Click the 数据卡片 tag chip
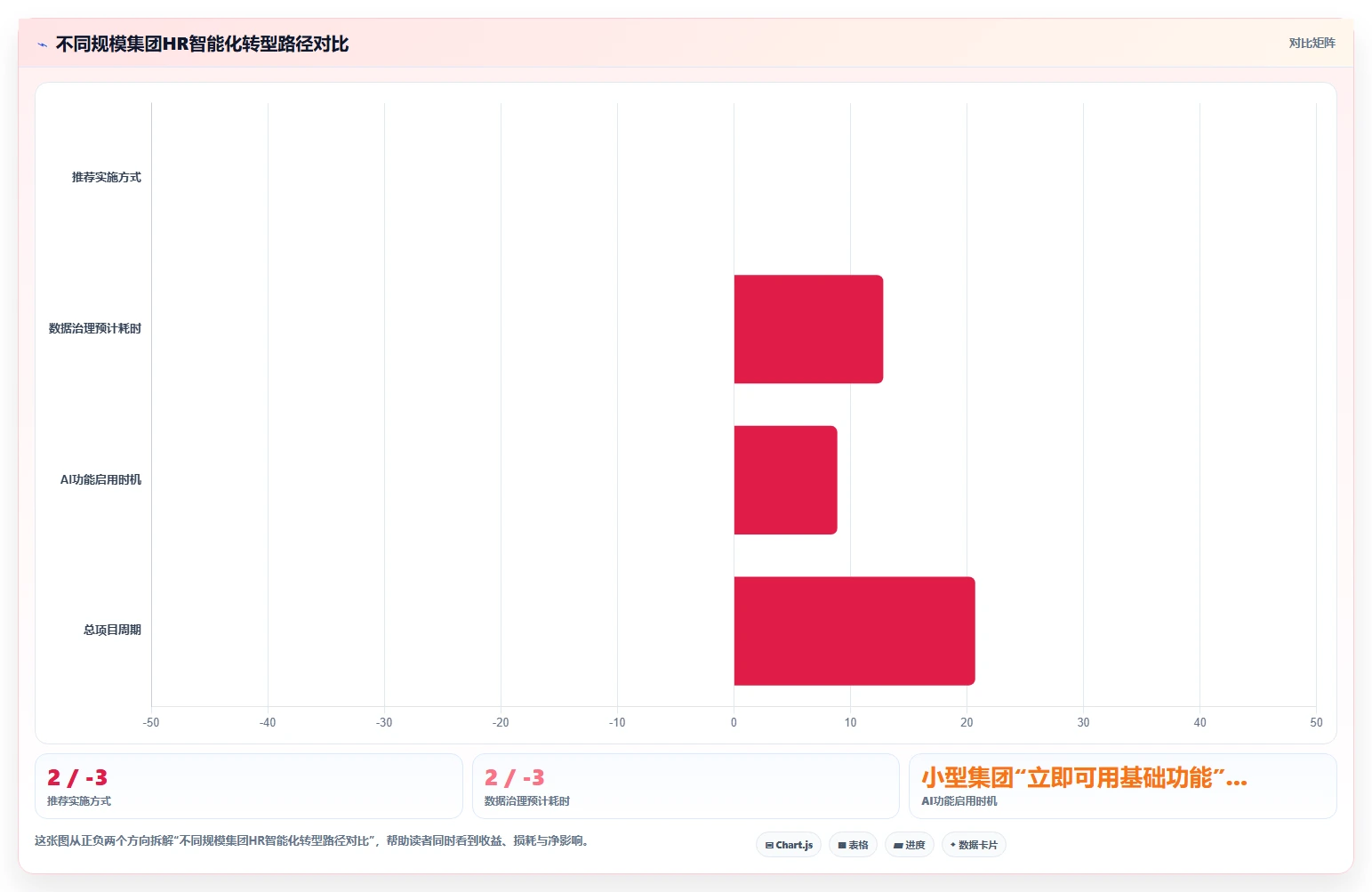 (x=974, y=845)
